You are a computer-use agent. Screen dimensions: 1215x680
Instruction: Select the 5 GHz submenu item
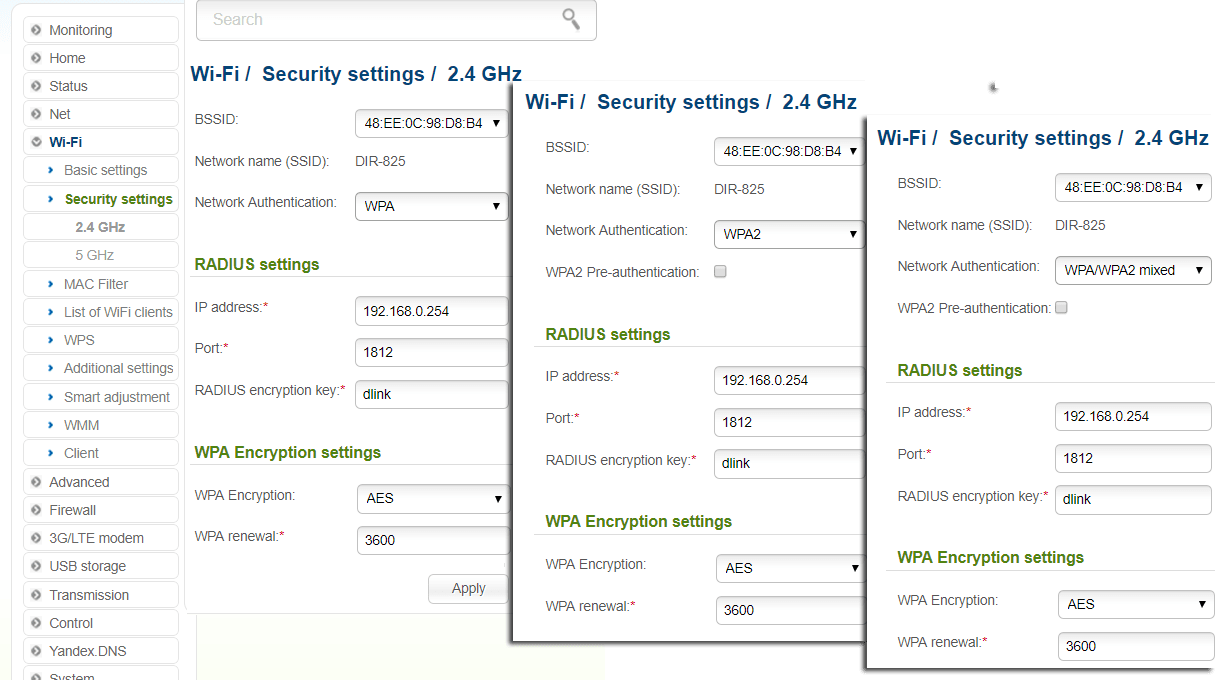click(x=94, y=255)
